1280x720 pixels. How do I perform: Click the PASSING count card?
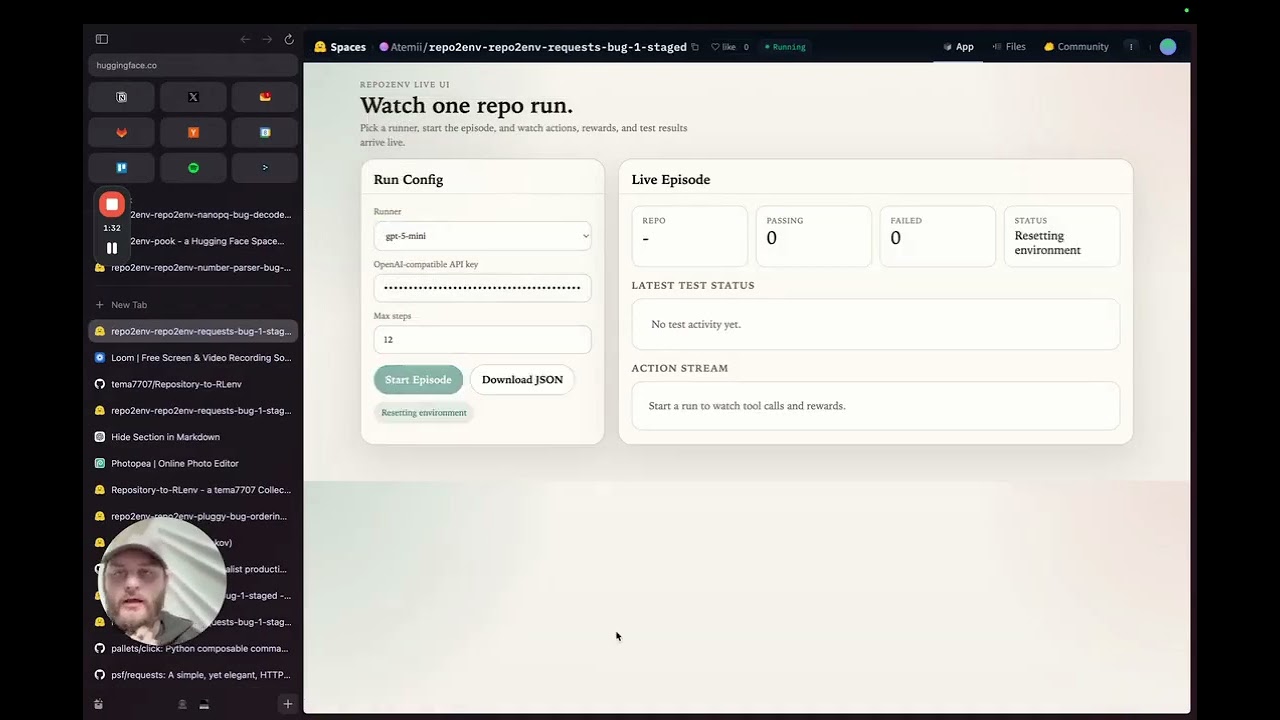click(814, 236)
